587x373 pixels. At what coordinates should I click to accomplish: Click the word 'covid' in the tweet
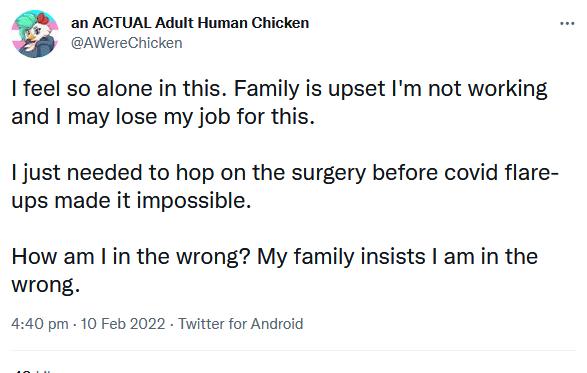coord(471,173)
